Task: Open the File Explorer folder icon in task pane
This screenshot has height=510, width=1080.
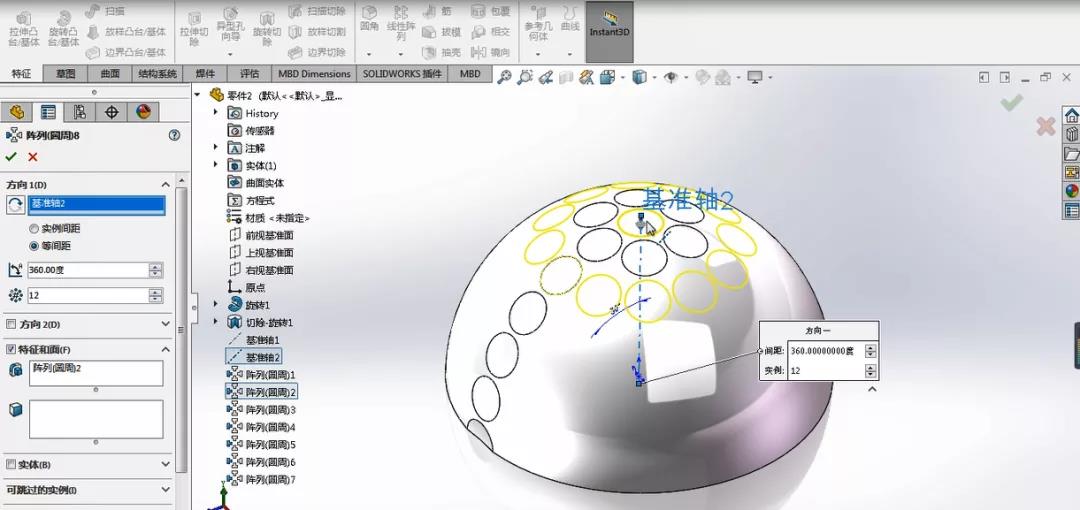Action: coord(1071,153)
